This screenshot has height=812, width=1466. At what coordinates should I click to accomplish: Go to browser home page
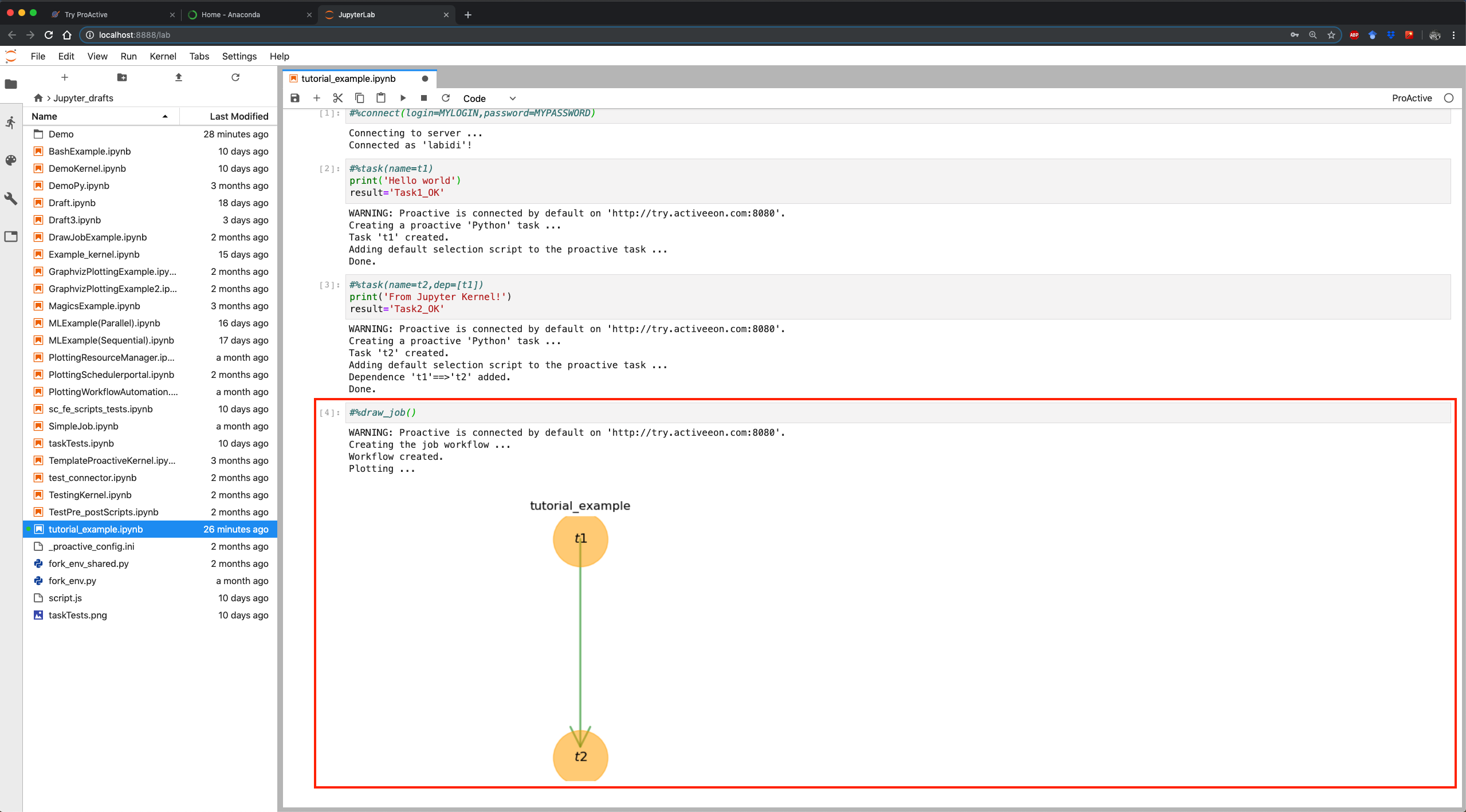click(67, 35)
